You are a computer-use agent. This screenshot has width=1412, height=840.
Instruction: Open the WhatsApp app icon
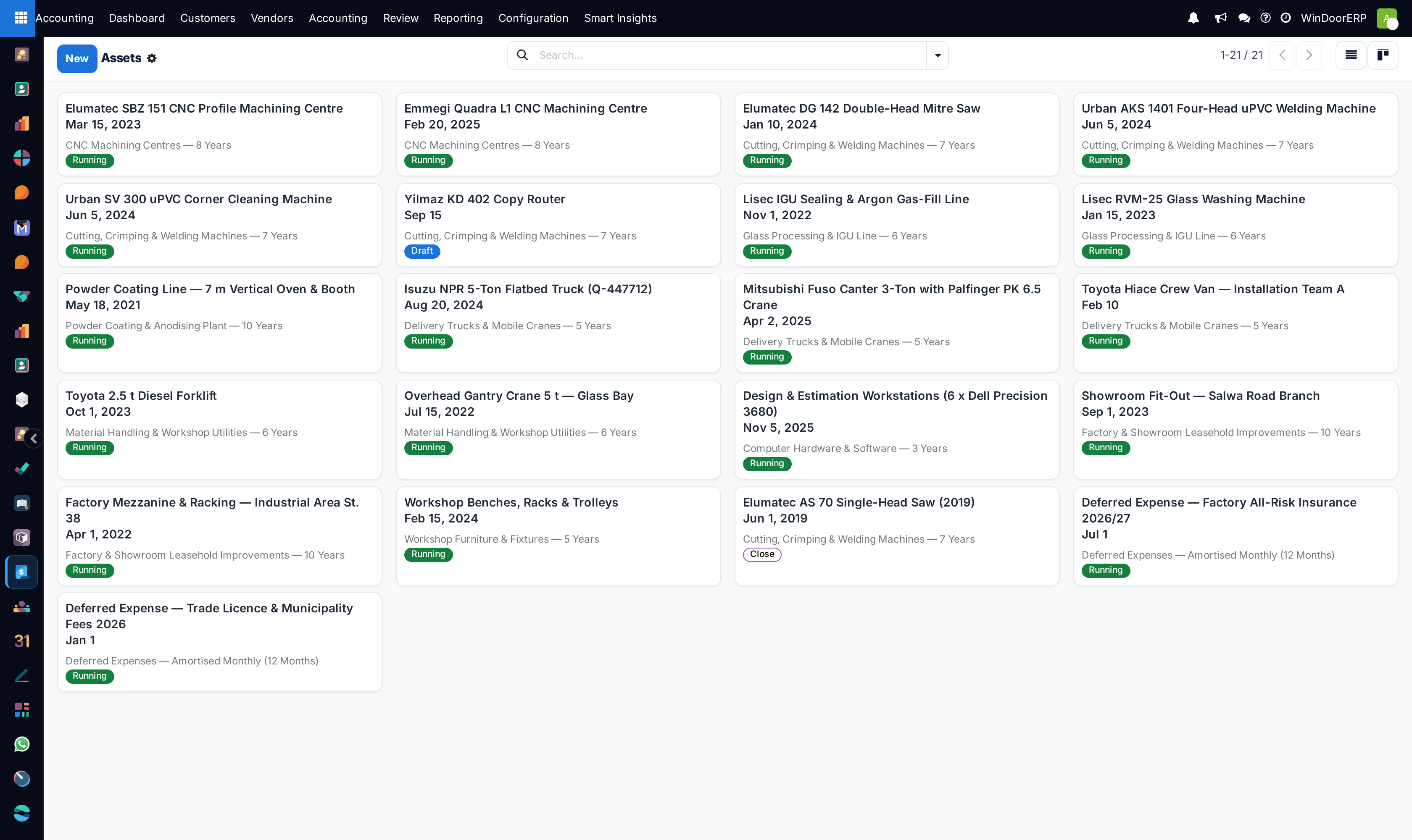tap(21, 744)
